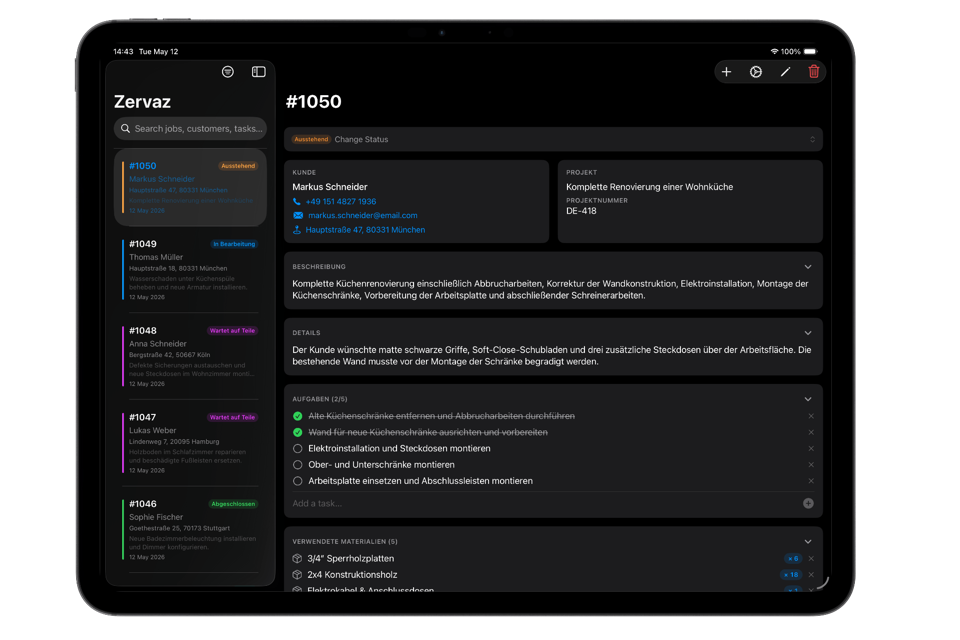Click box icon of 3/4" Sperrholzplatten
960x640 pixels.
pyautogui.click(x=297, y=559)
